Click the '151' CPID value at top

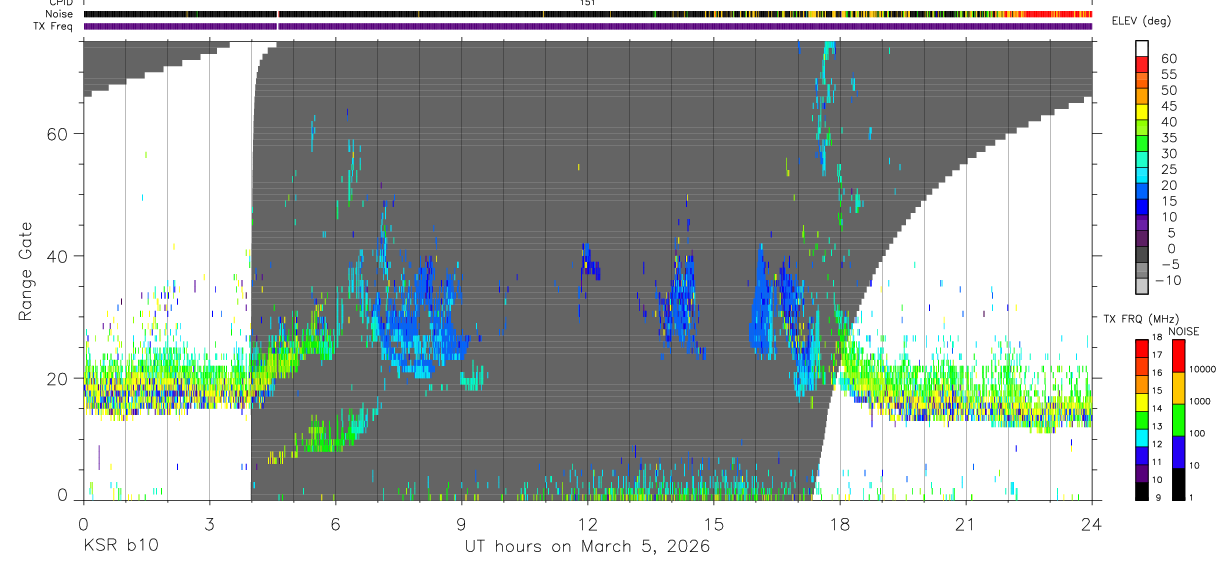tap(588, 3)
